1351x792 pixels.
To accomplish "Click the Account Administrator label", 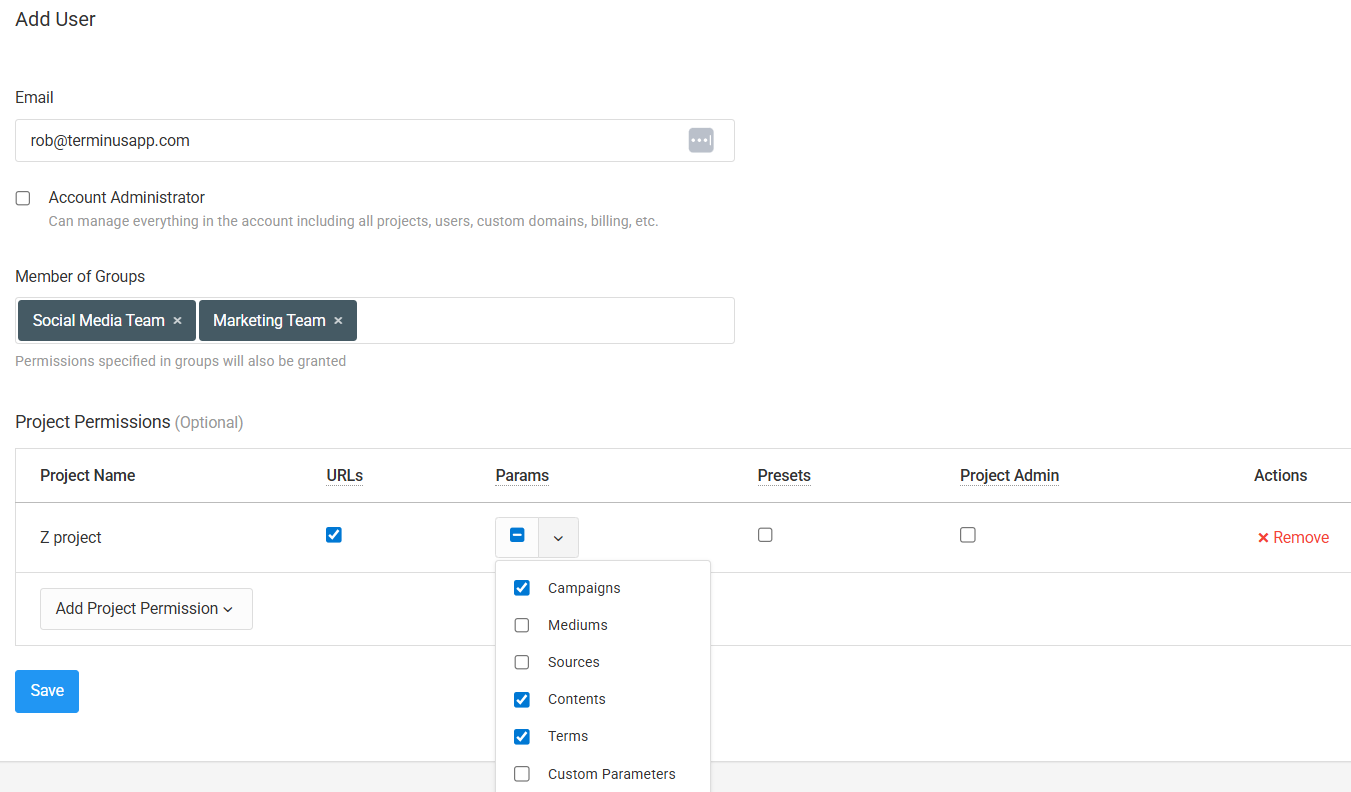I will click(127, 198).
